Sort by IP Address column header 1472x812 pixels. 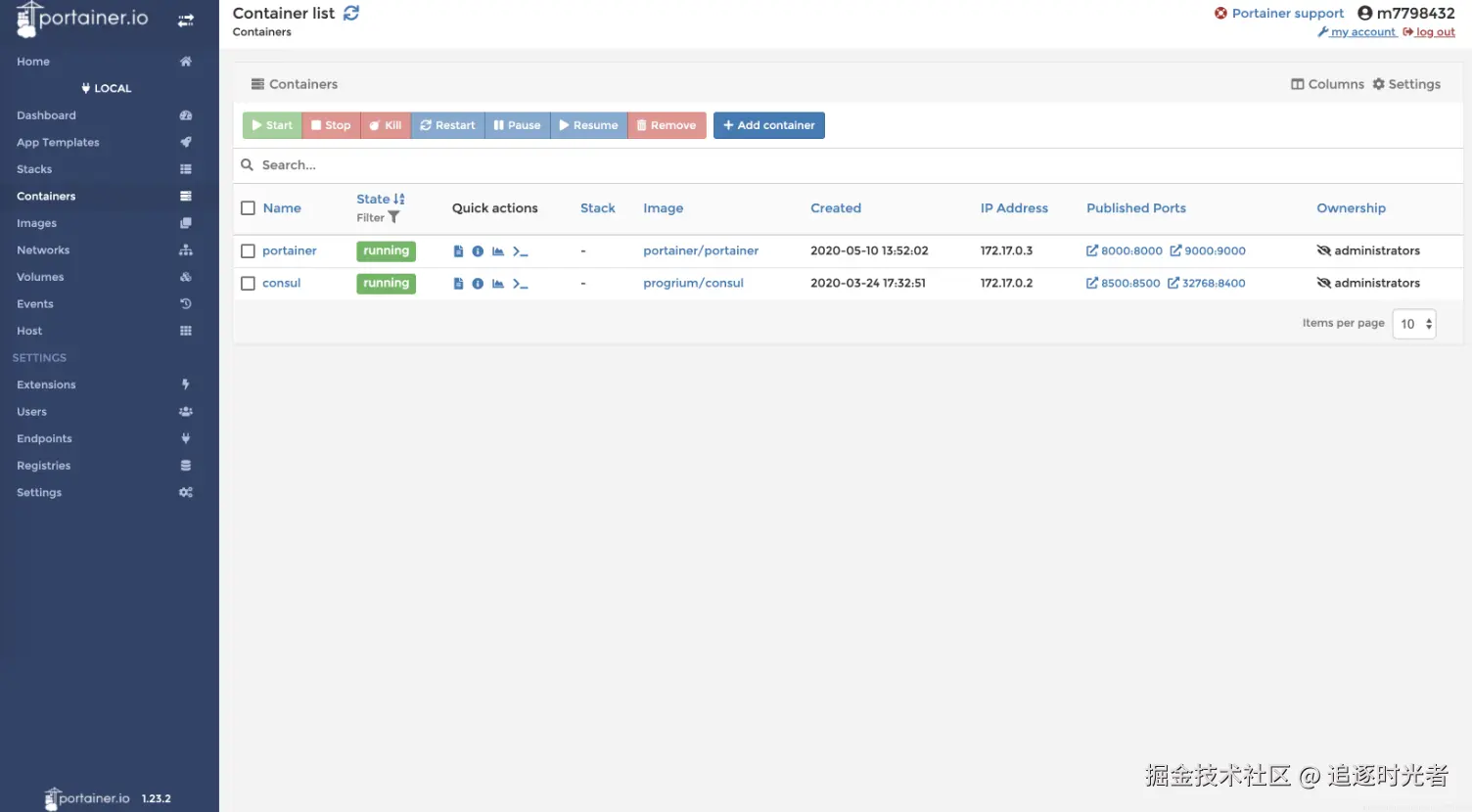1014,208
